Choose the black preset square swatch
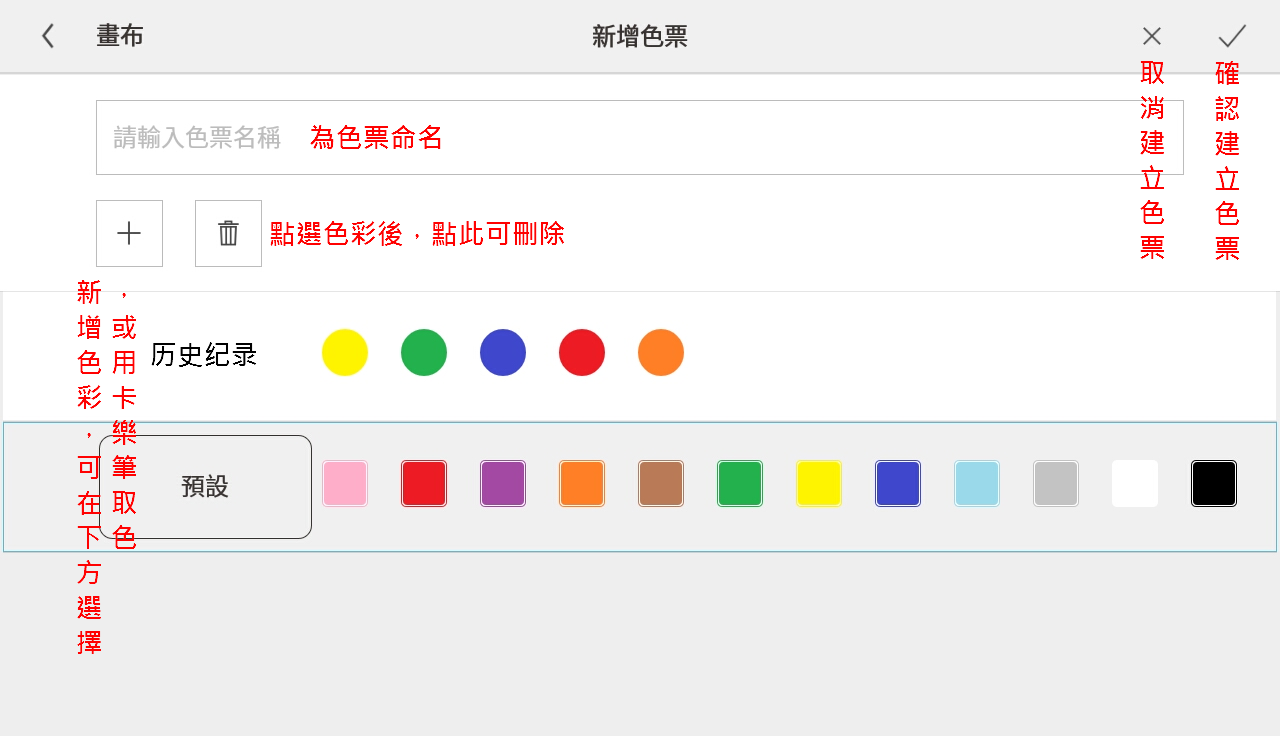This screenshot has width=1280, height=736. (1214, 483)
